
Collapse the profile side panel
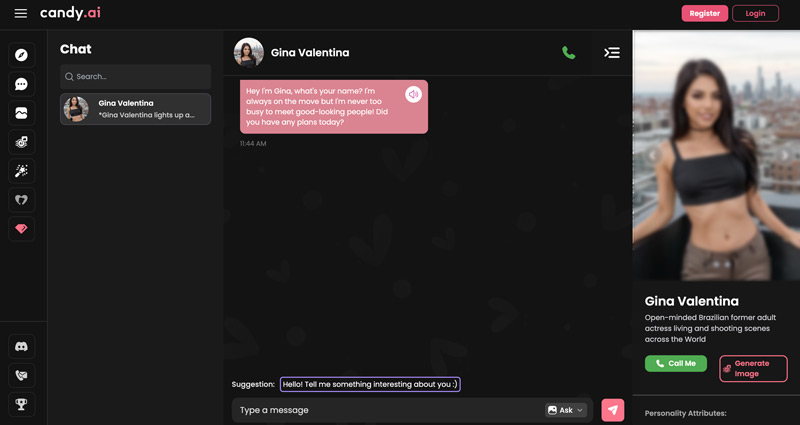(x=612, y=53)
